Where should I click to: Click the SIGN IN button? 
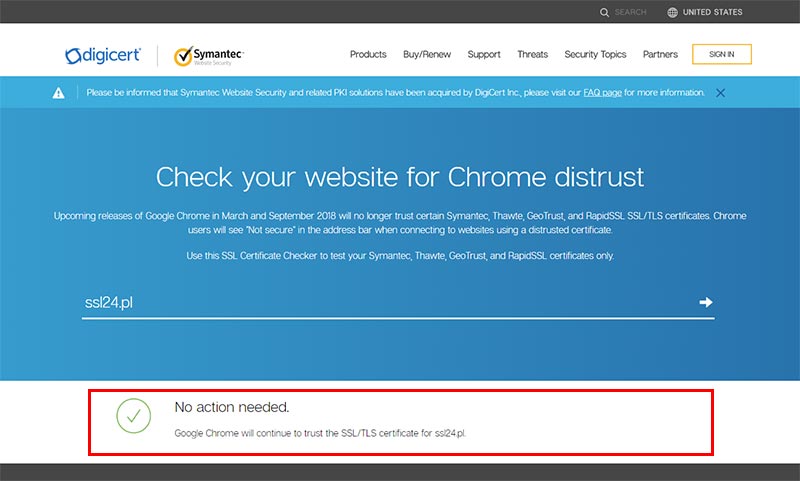point(721,54)
